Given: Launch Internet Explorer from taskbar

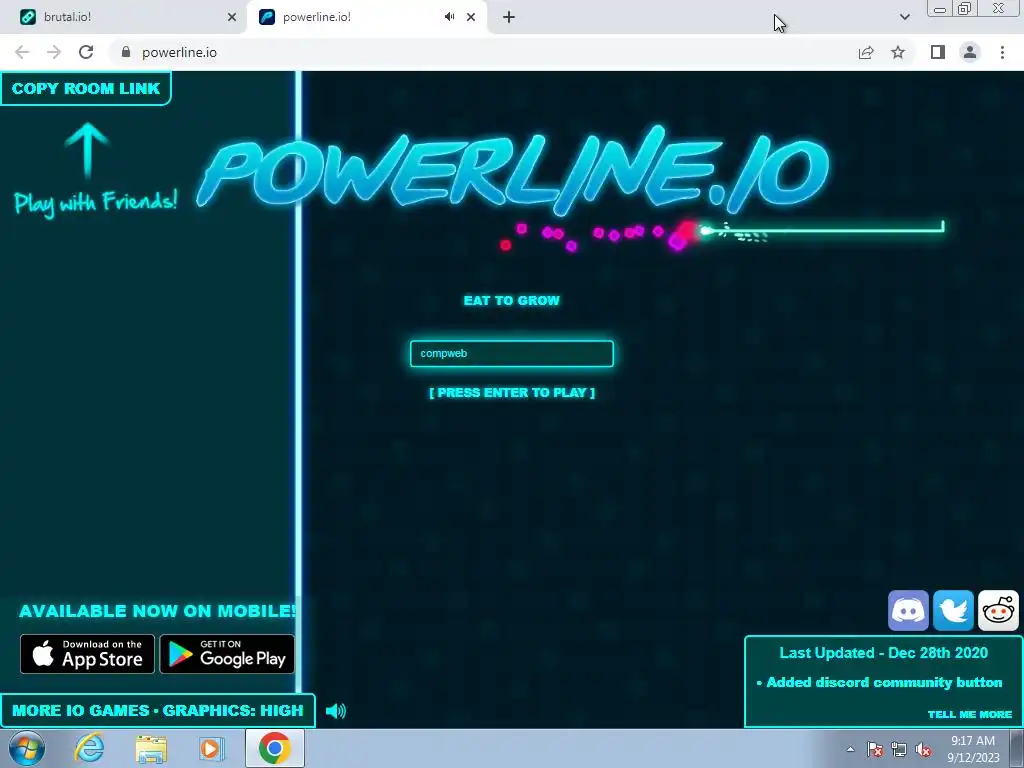Looking at the screenshot, I should [89, 748].
